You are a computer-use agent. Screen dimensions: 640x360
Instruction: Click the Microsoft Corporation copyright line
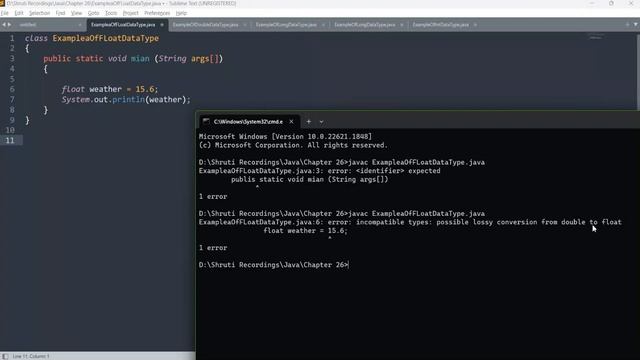click(293, 145)
